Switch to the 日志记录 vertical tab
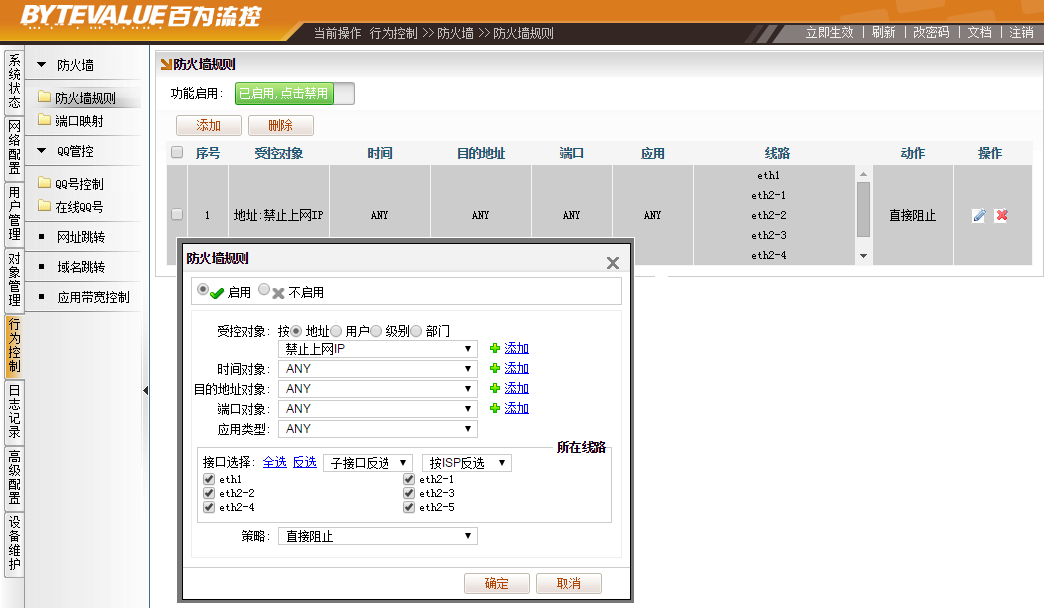The height and width of the screenshot is (608, 1047). click(x=14, y=412)
